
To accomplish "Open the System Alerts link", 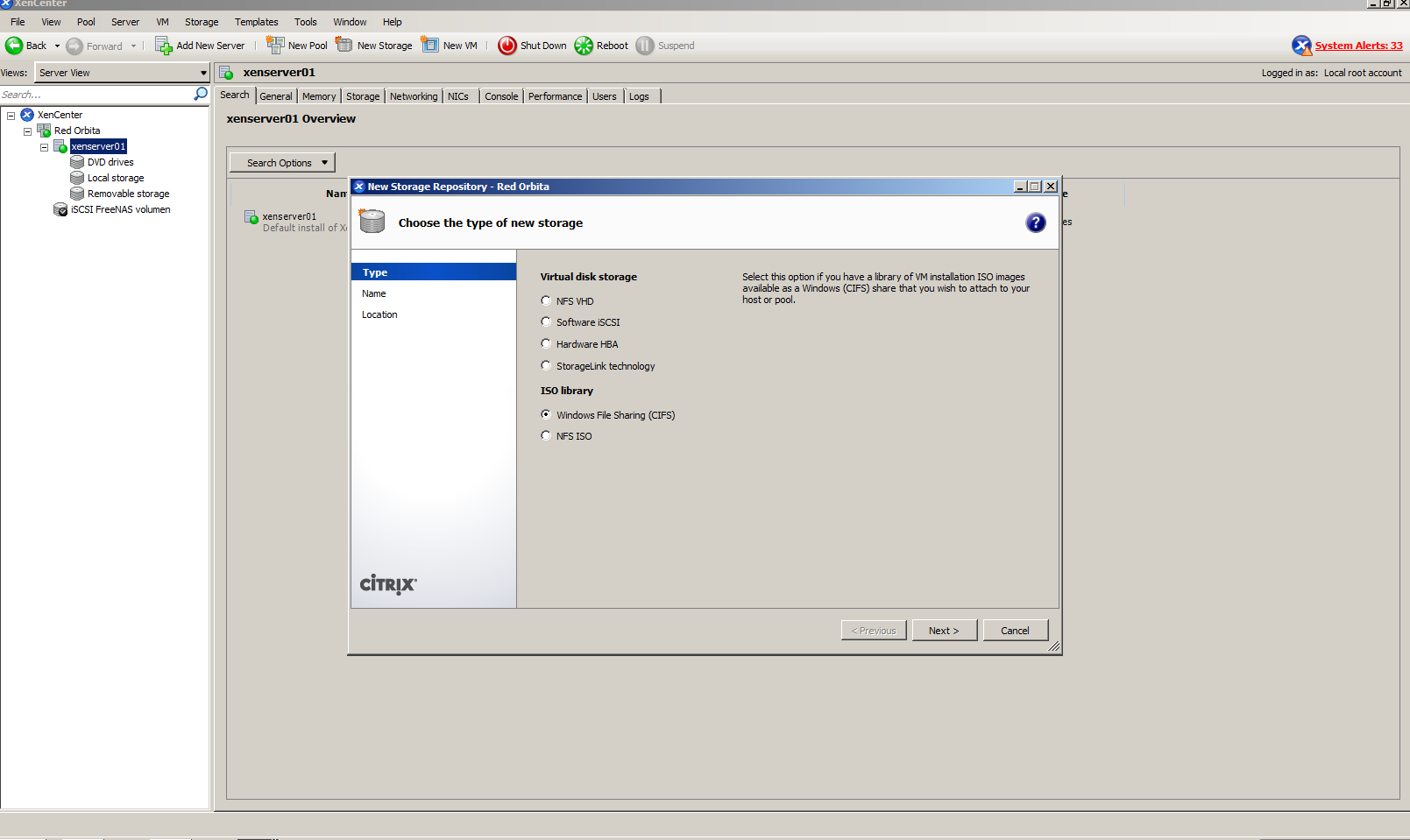I will pos(1357,46).
